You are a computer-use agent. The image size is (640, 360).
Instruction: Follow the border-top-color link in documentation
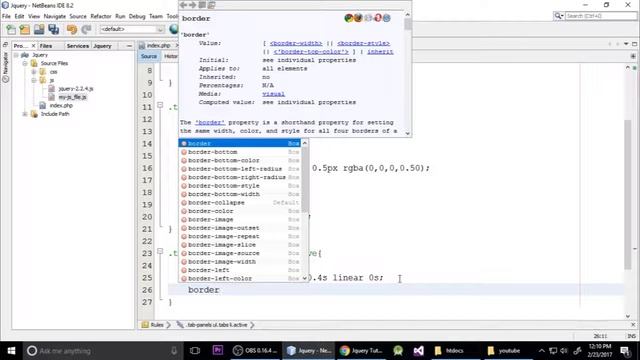311,52
